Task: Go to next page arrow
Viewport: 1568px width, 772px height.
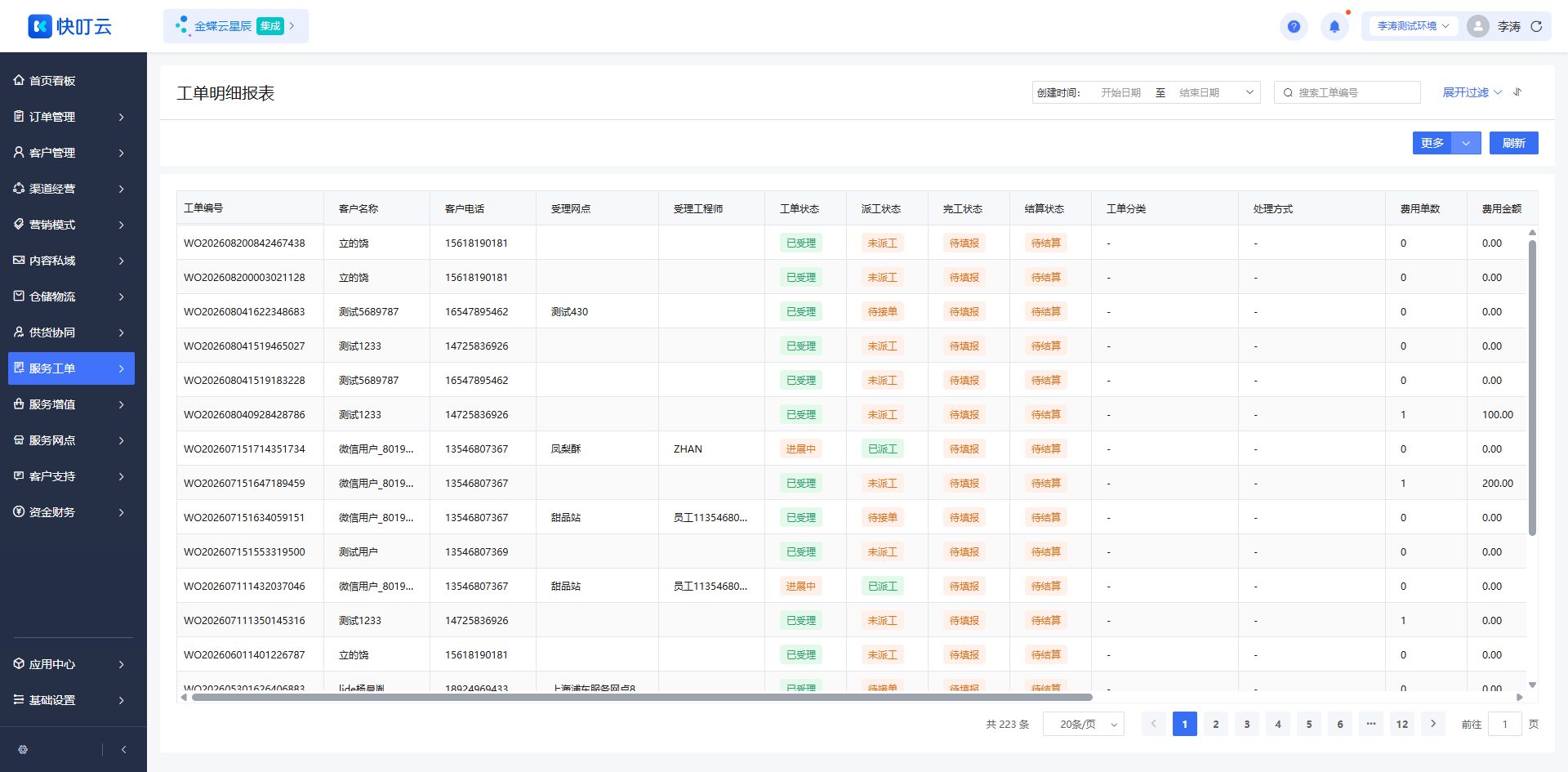Action: [1432, 724]
